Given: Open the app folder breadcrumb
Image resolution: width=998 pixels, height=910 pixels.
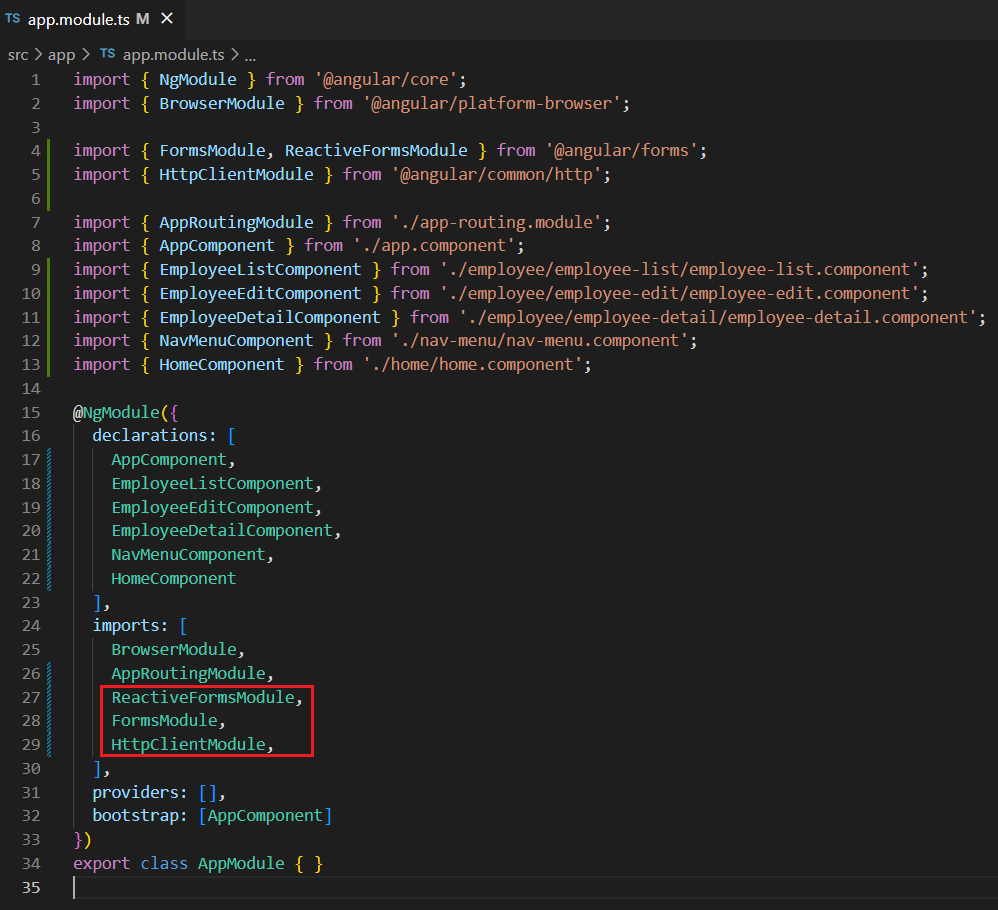Looking at the screenshot, I should (x=63, y=55).
